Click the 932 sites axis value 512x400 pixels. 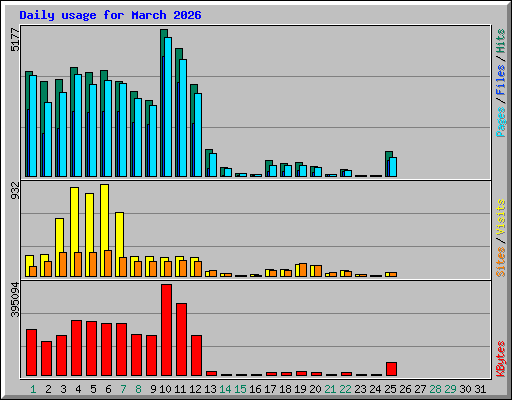click(x=15, y=191)
